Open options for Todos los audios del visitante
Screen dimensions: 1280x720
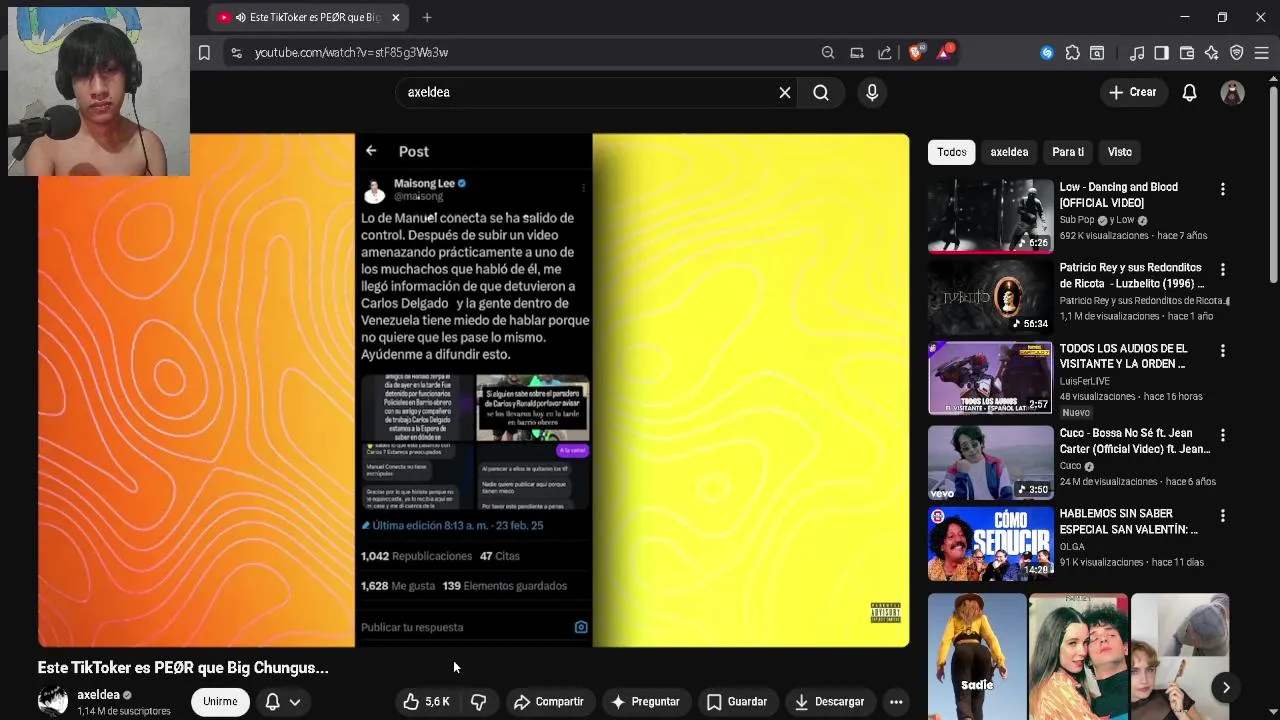tap(1222, 351)
